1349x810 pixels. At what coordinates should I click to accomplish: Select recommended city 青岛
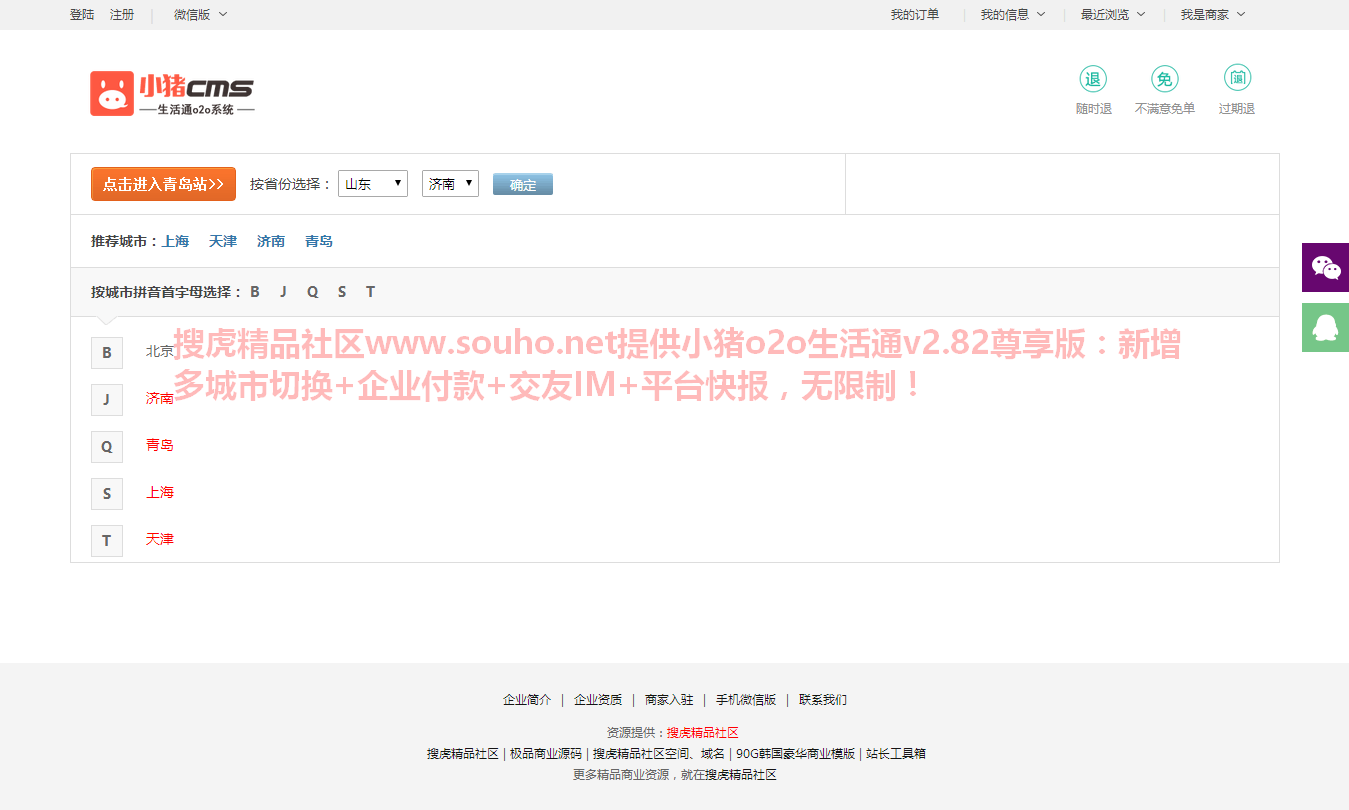click(319, 241)
